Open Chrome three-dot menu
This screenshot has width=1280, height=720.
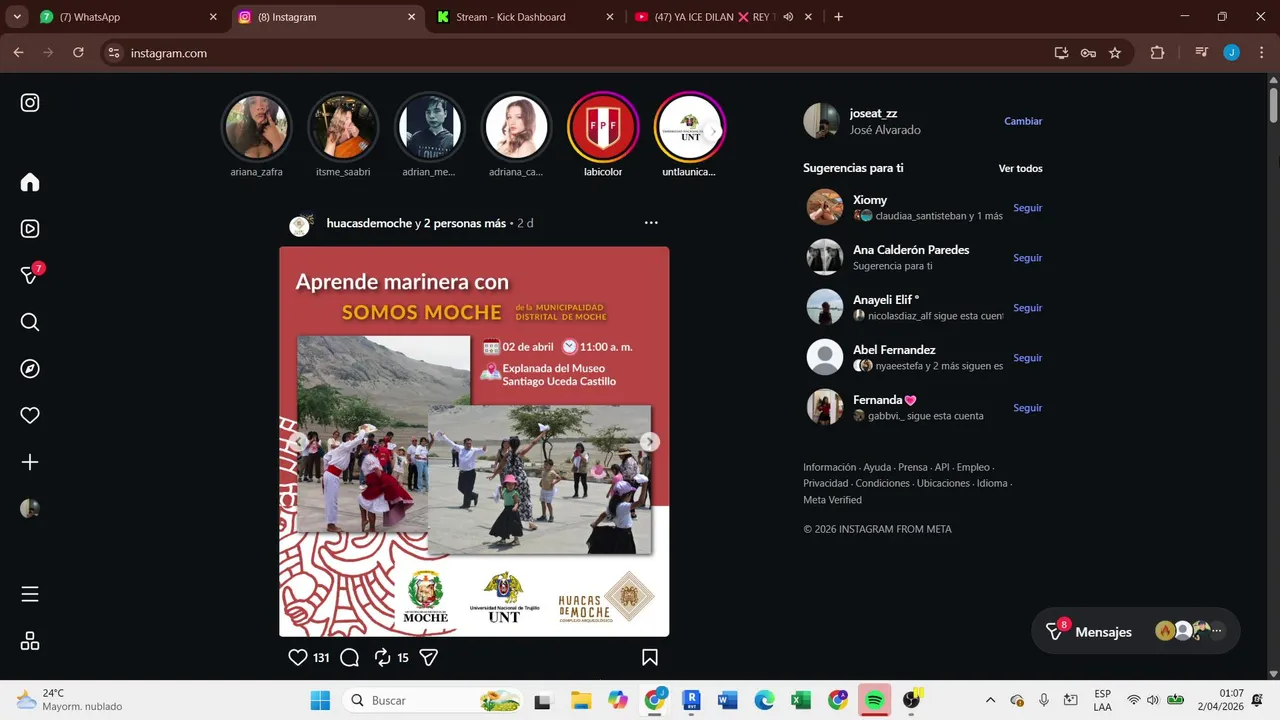tap(1261, 53)
